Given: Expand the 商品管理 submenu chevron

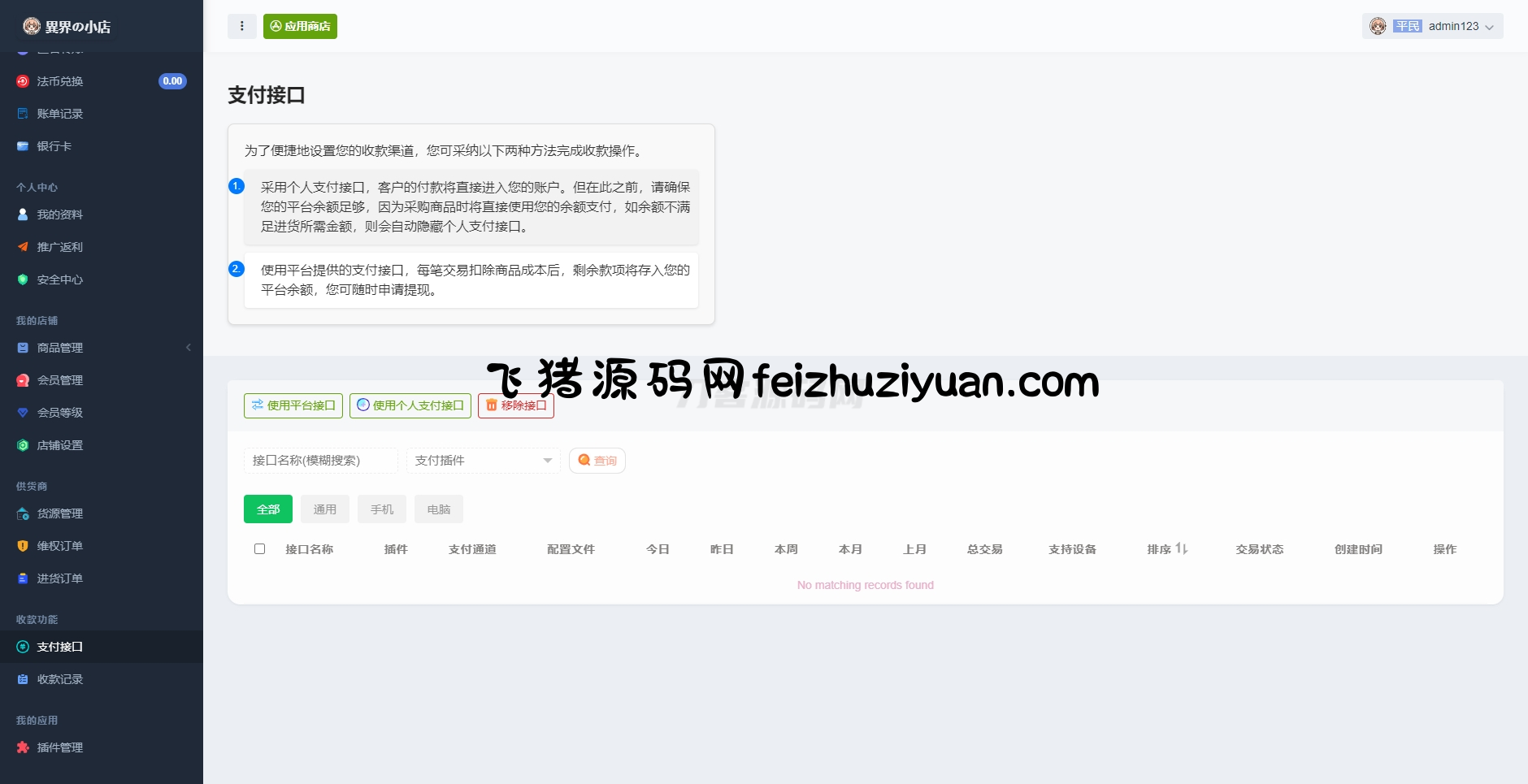Looking at the screenshot, I should 189,348.
